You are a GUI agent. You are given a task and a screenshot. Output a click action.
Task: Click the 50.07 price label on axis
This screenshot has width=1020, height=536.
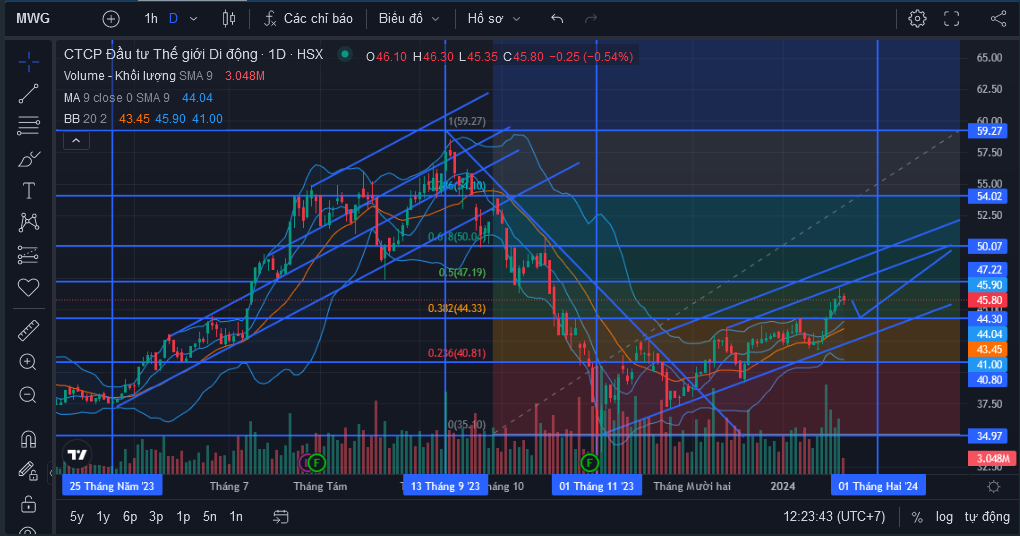click(x=989, y=246)
